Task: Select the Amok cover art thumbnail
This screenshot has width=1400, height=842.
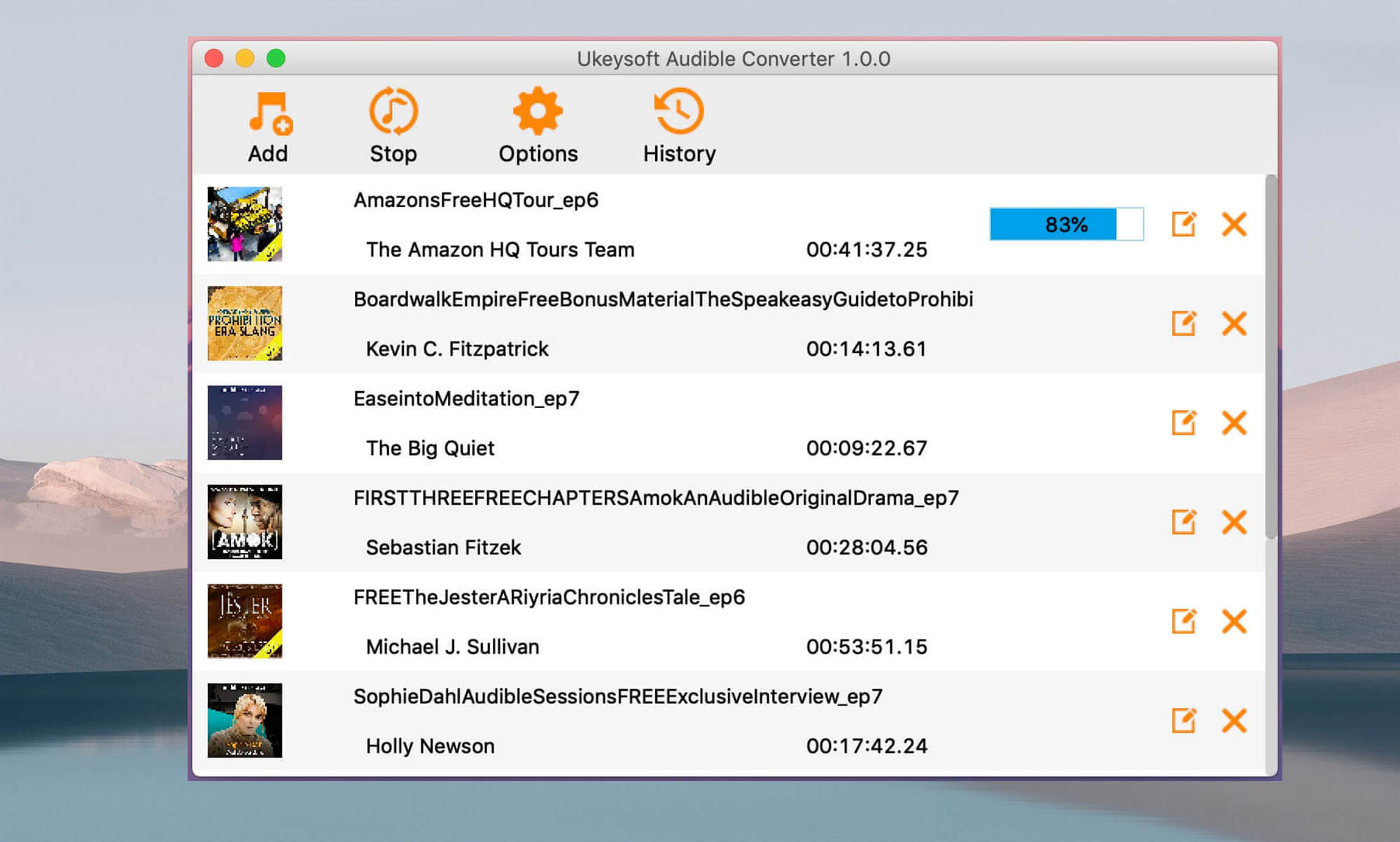Action: (245, 522)
